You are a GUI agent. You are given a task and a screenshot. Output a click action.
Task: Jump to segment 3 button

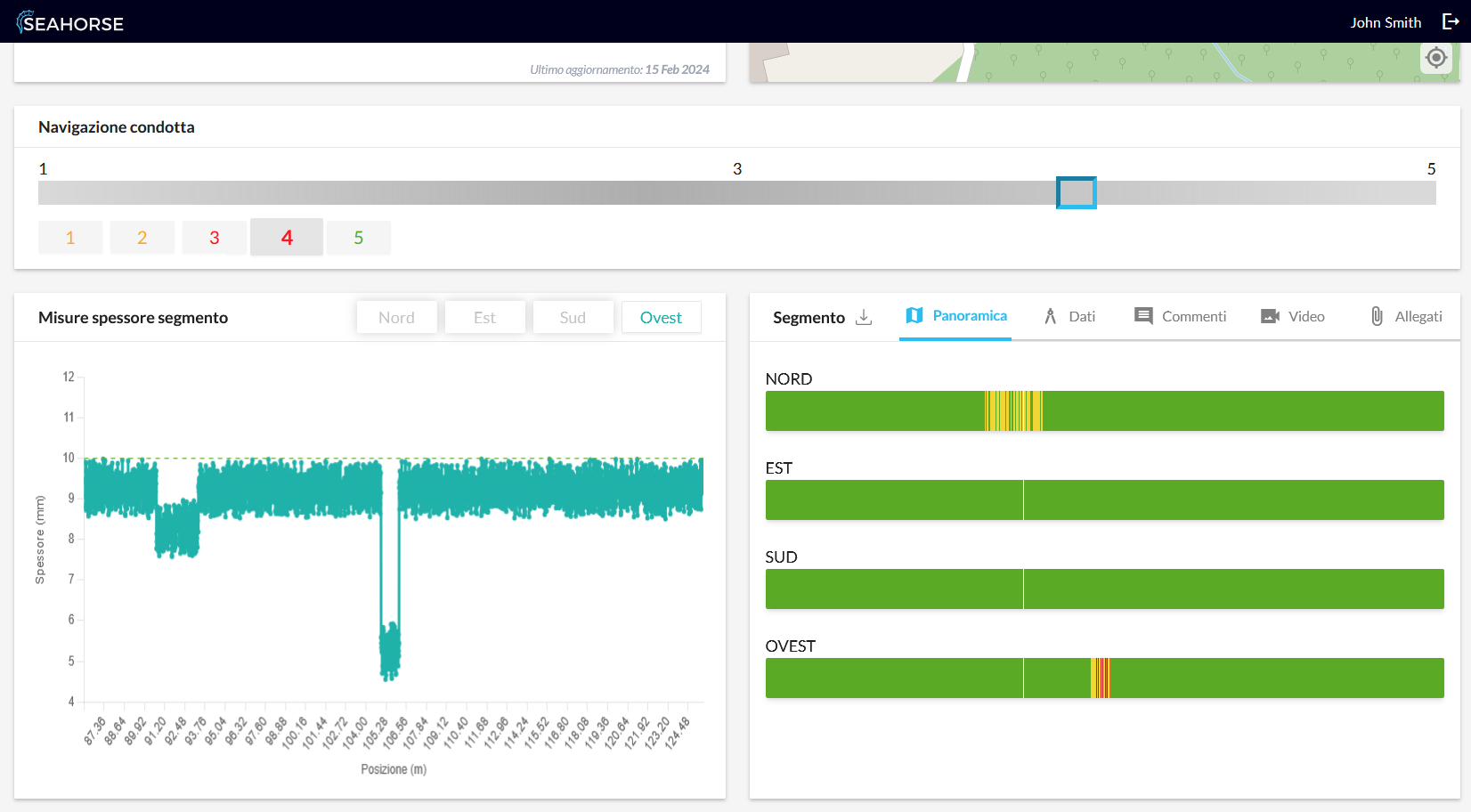pyautogui.click(x=214, y=238)
